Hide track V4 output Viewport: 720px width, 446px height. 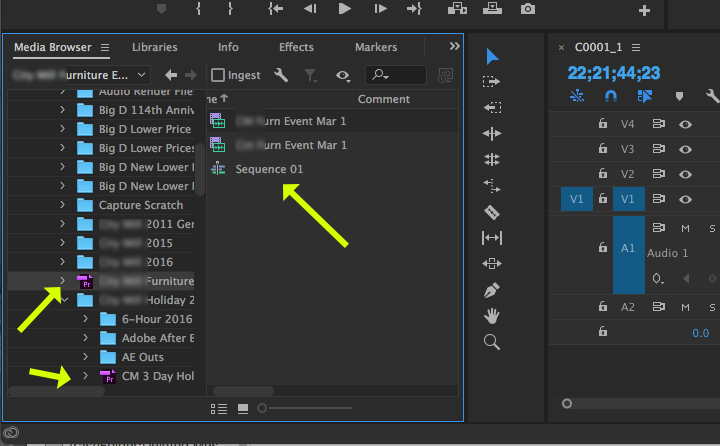pos(686,124)
